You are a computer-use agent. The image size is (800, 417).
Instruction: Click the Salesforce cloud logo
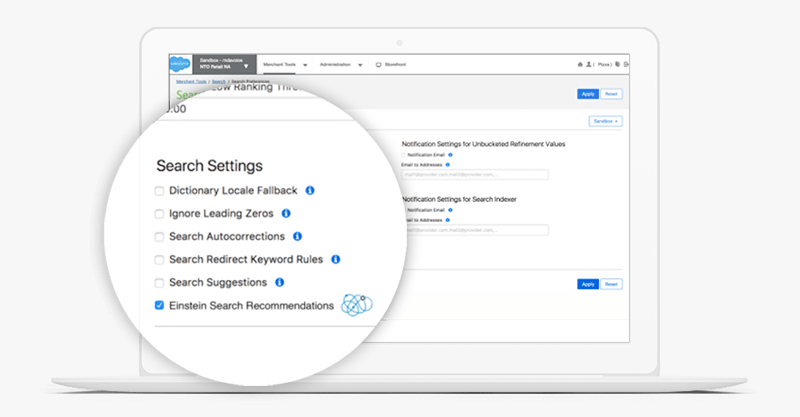[x=180, y=64]
